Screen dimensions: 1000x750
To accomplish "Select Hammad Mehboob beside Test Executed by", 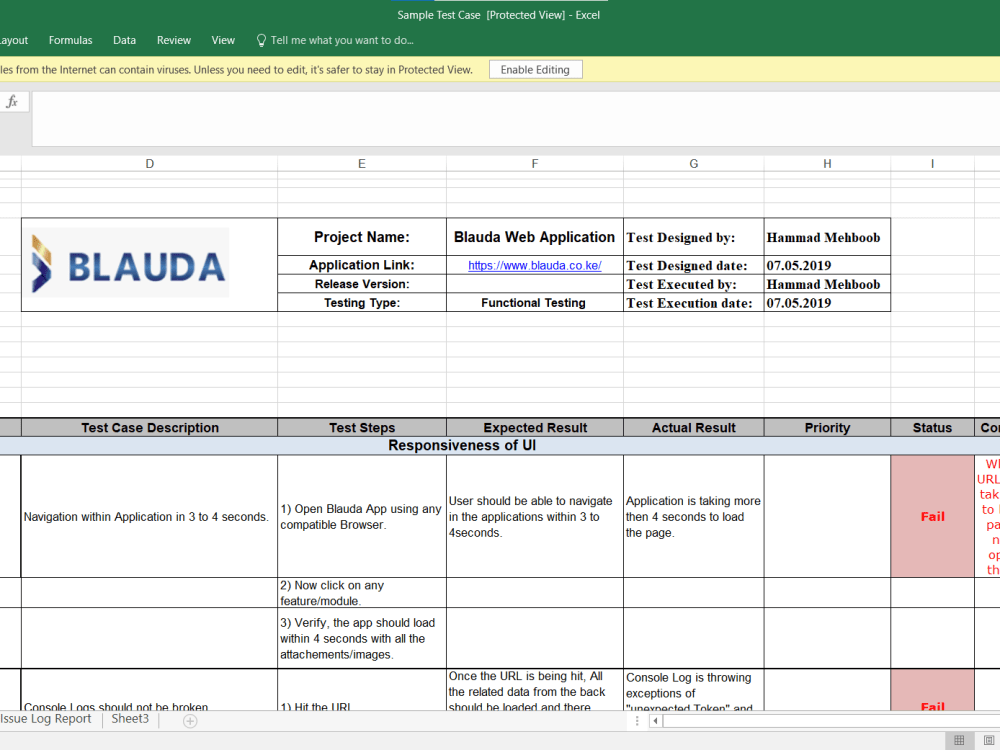I will point(827,284).
